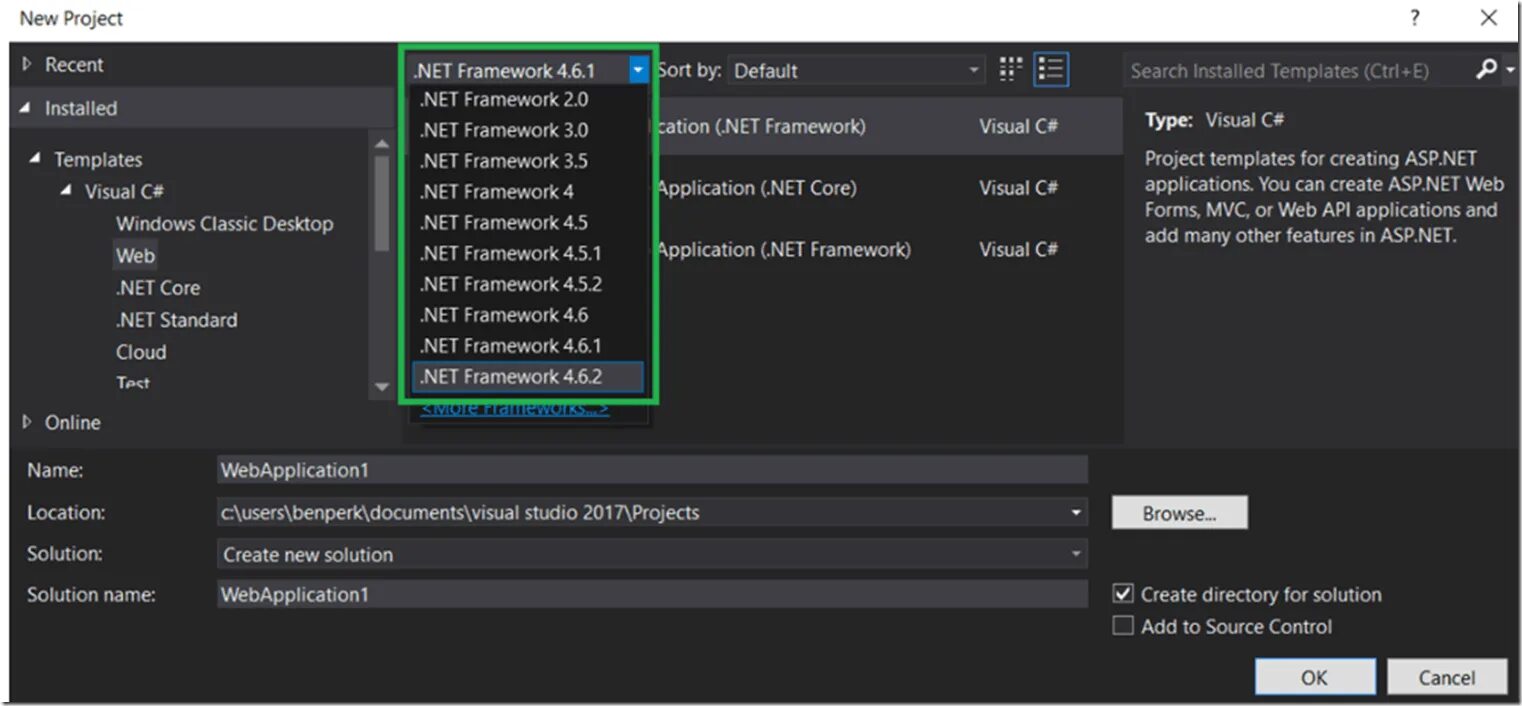This screenshot has height=706, width=1522.
Task: Select the .NET Core template category
Action: pyautogui.click(x=158, y=288)
